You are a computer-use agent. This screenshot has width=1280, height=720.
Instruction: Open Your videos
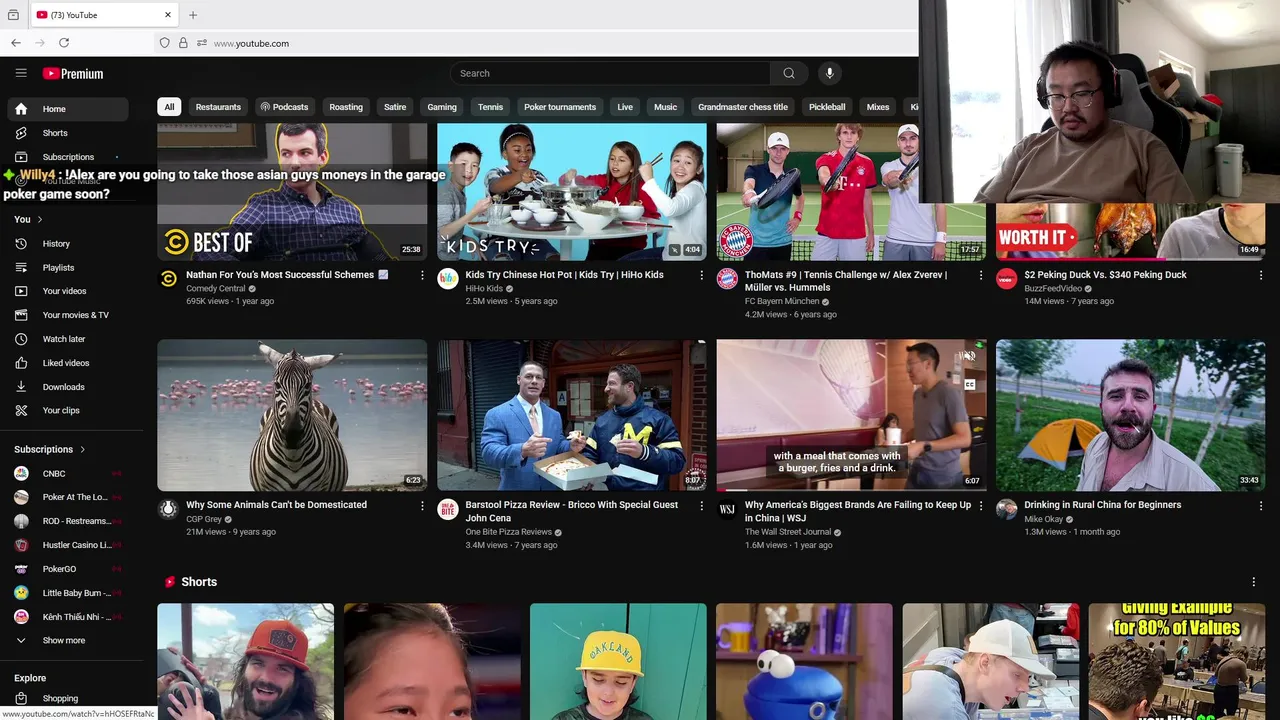68,291
